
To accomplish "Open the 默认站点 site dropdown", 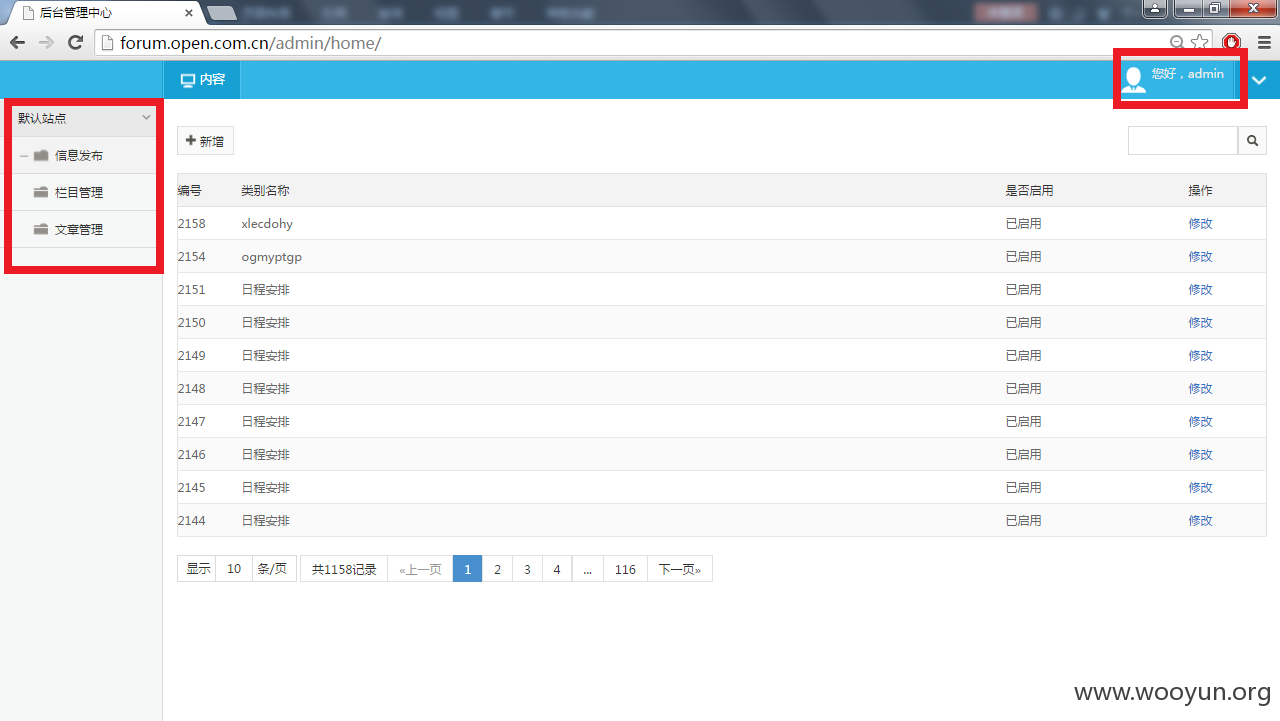I will tap(84, 118).
